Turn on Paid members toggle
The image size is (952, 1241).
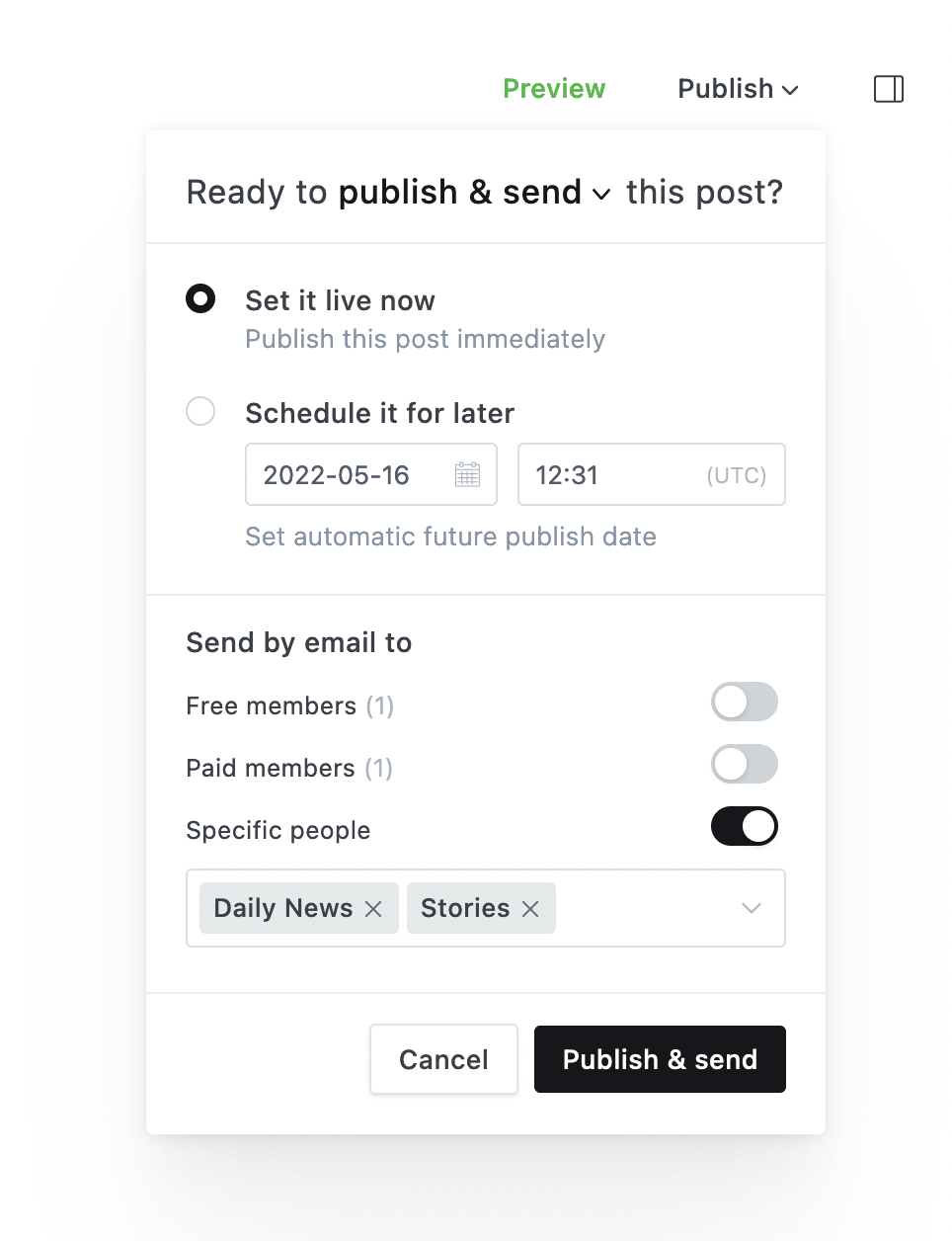(x=744, y=765)
